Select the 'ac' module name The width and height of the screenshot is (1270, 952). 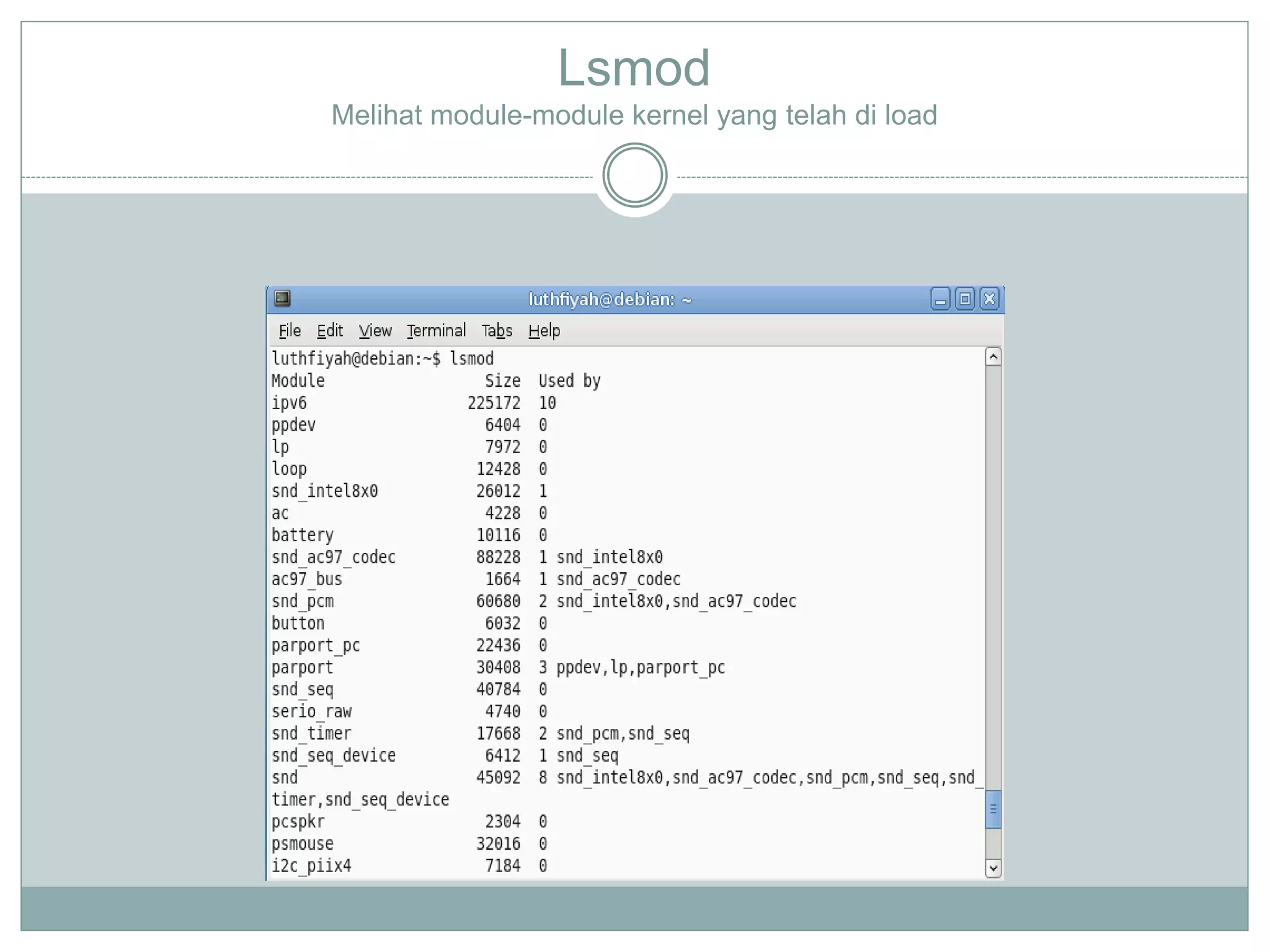280,514
